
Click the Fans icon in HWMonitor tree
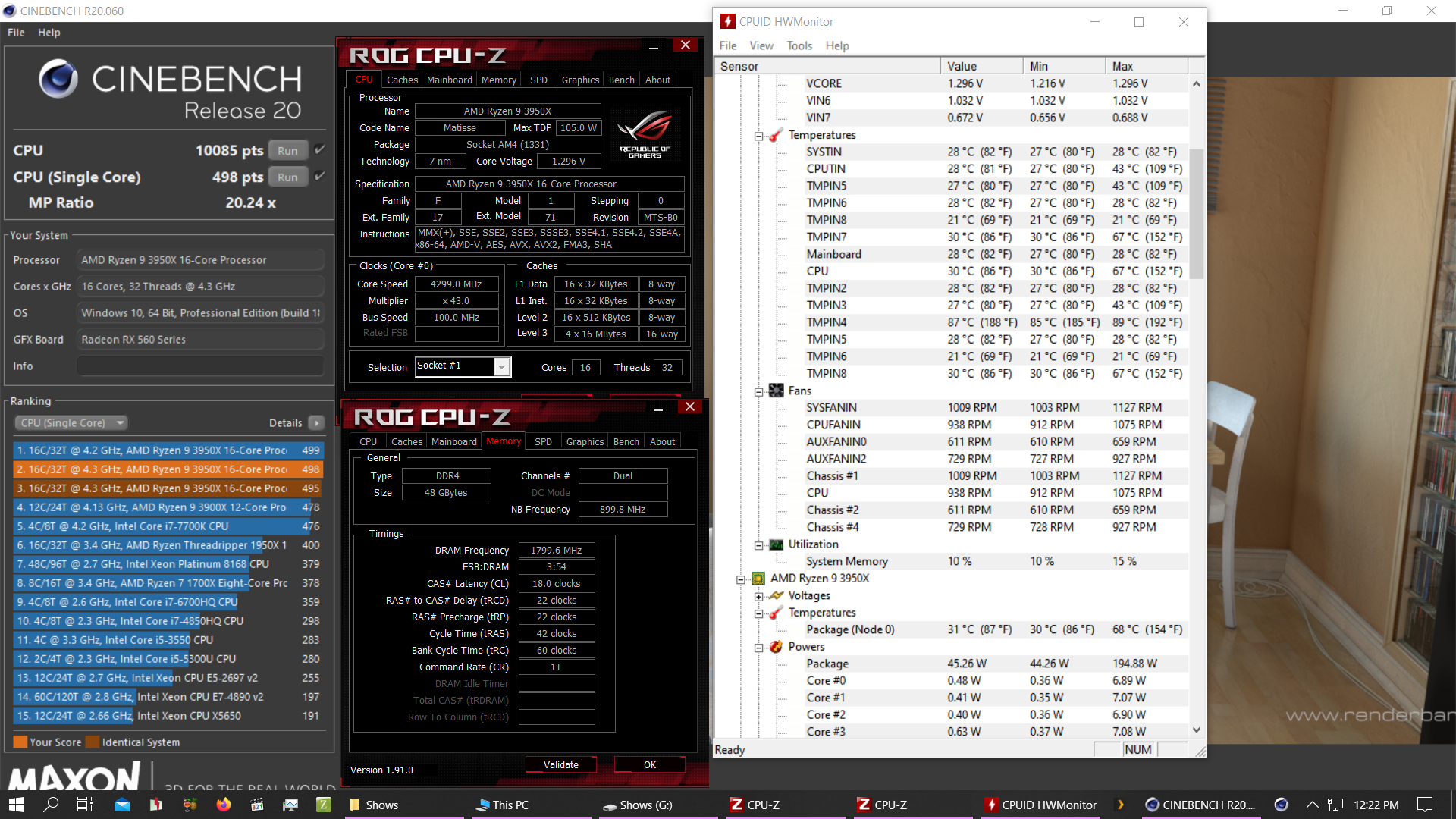pyautogui.click(x=776, y=391)
